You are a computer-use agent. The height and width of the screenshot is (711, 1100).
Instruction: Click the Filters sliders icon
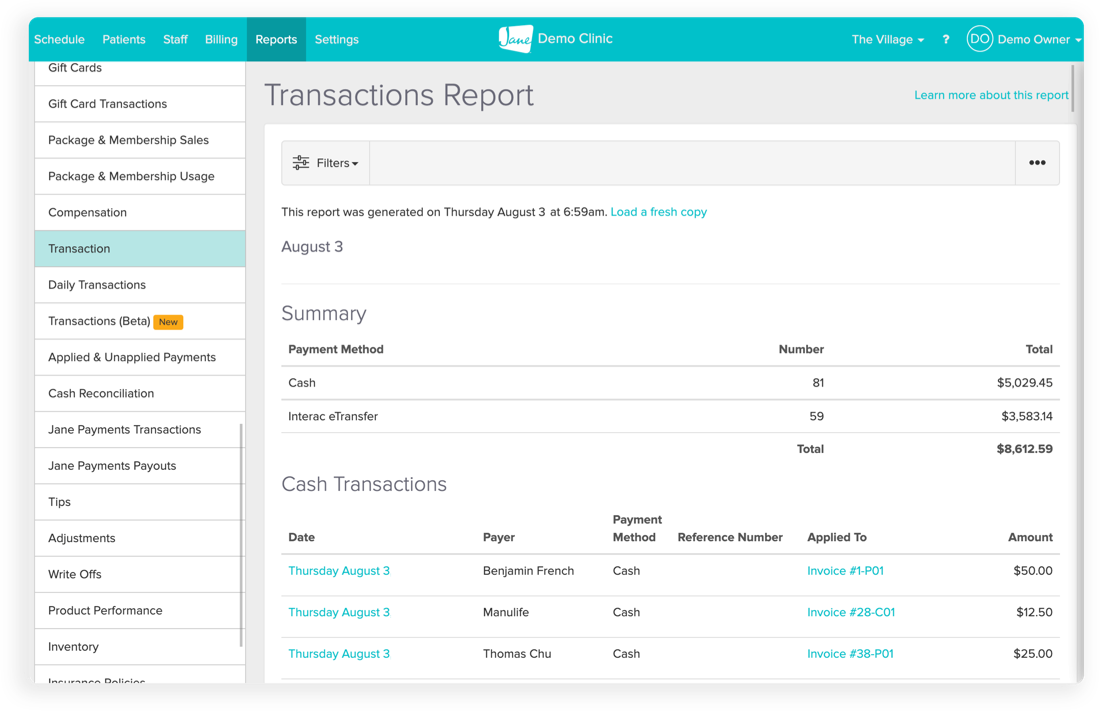pos(301,163)
